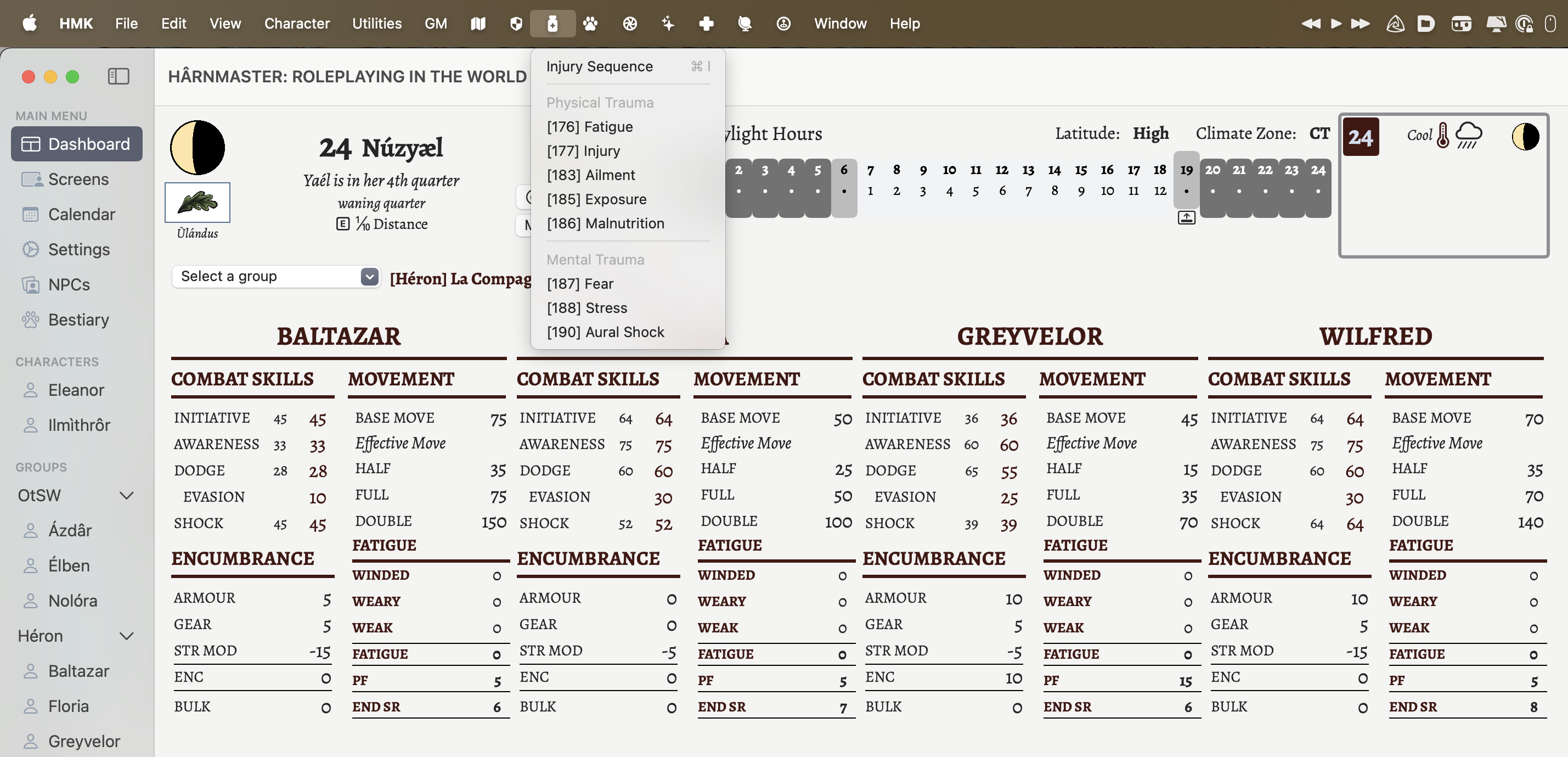1568x757 pixels.
Task: Click the medical cross toolbar icon
Action: 706,23
